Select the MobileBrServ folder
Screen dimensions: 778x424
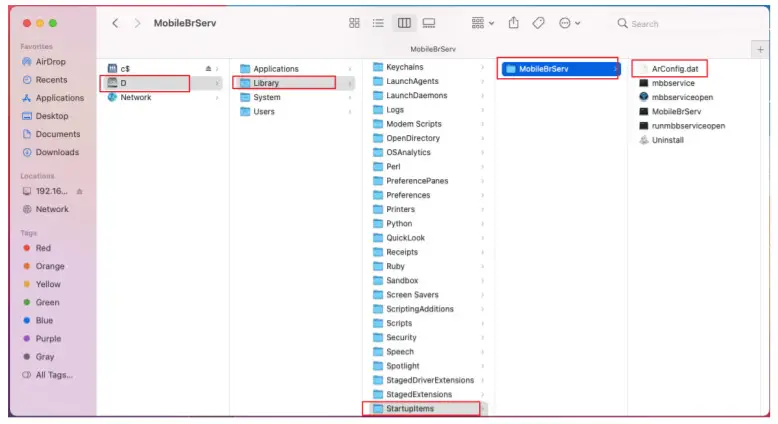tap(561, 69)
